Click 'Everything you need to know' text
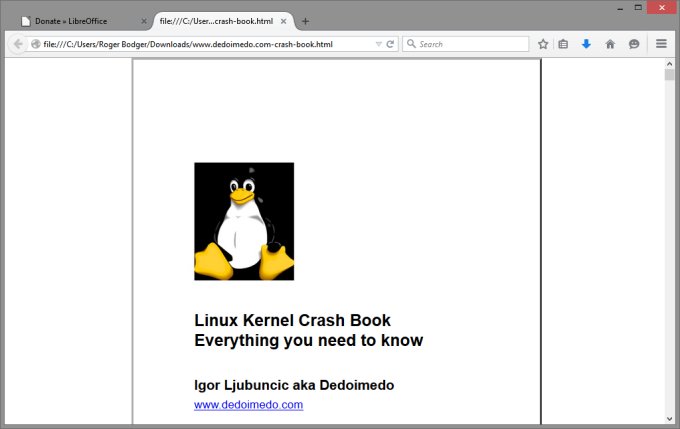The width and height of the screenshot is (680, 429). 308,341
